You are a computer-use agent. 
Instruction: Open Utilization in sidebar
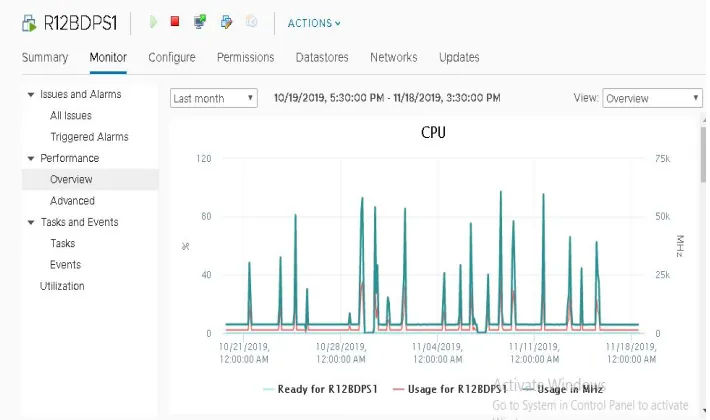pos(62,286)
